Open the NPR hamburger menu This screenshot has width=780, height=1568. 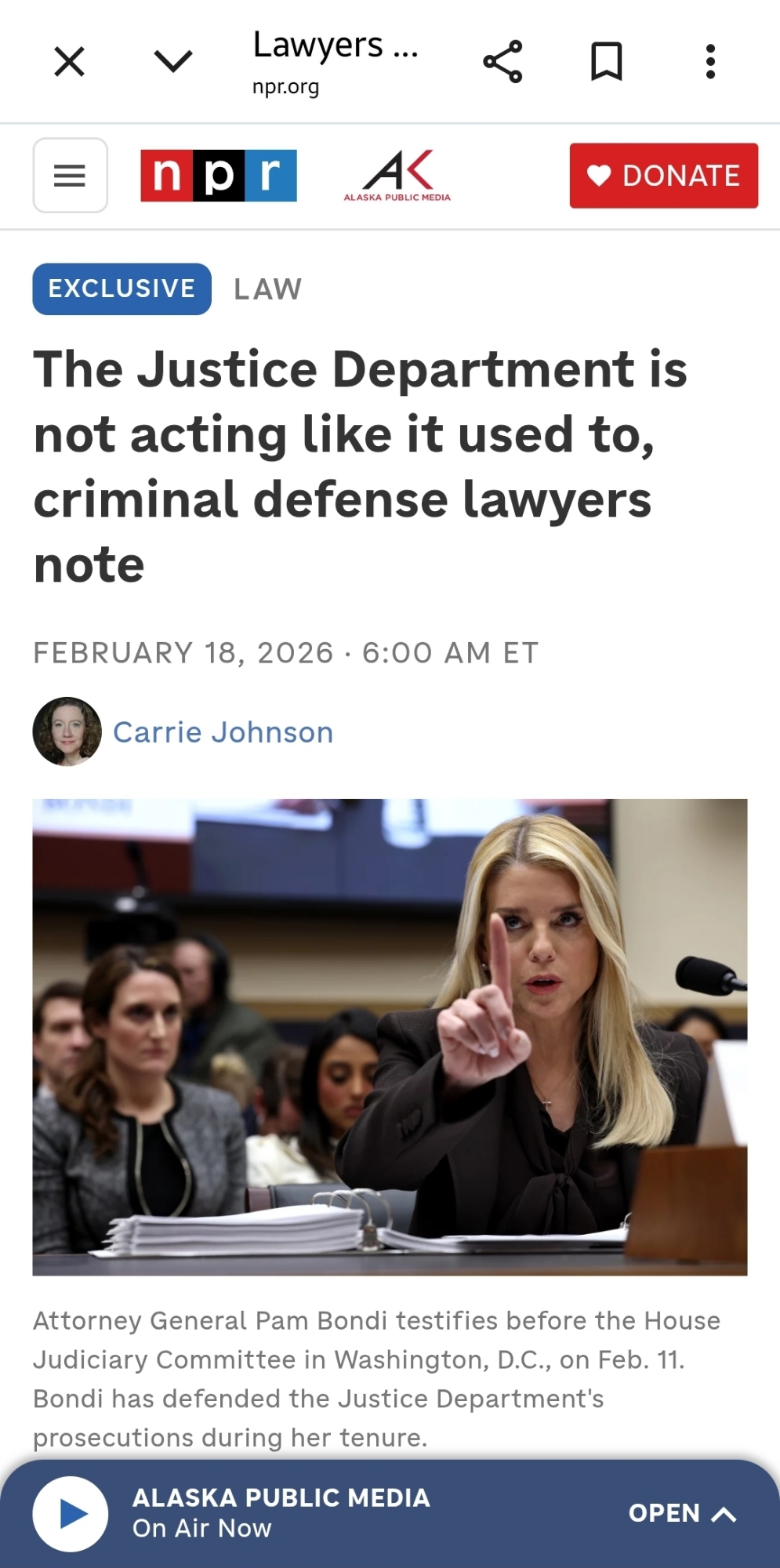click(70, 175)
